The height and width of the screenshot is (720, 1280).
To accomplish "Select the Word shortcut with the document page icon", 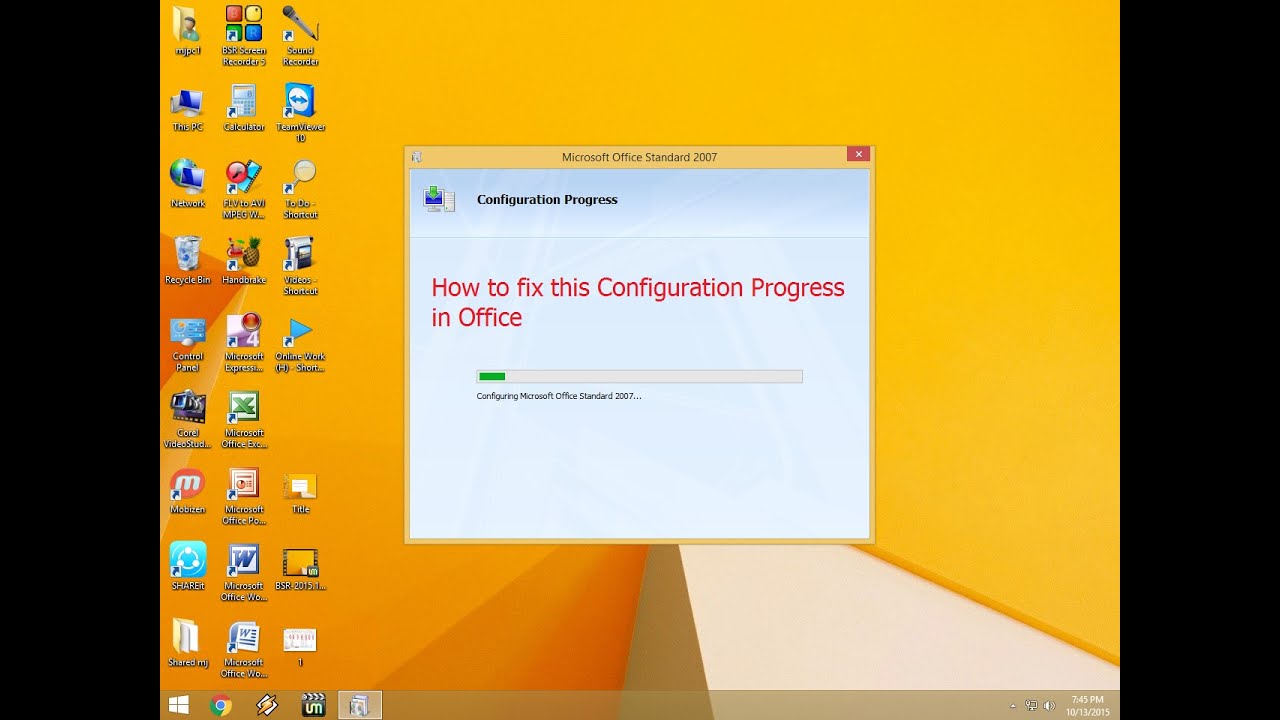I will tap(244, 649).
